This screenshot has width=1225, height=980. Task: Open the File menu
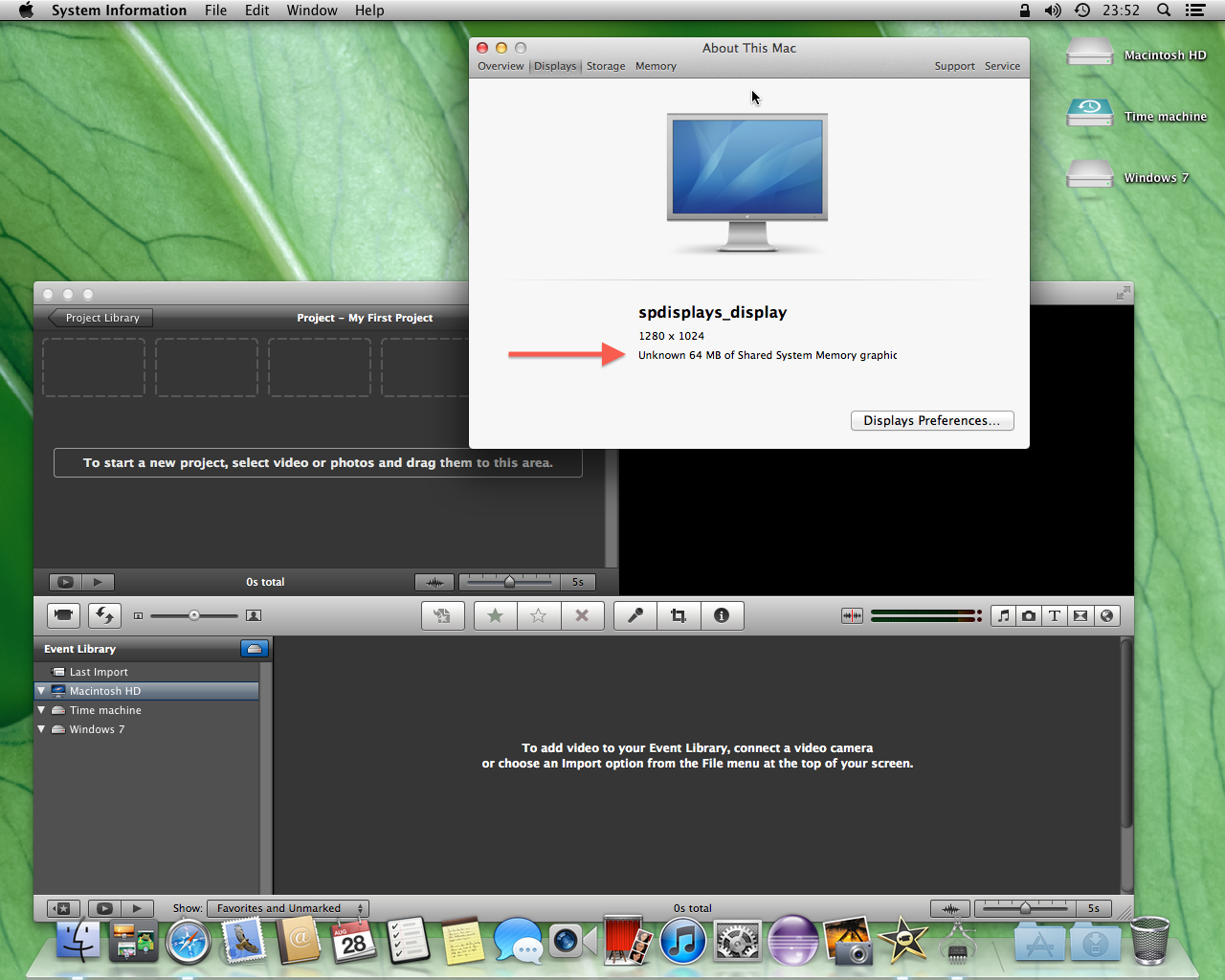pos(215,11)
